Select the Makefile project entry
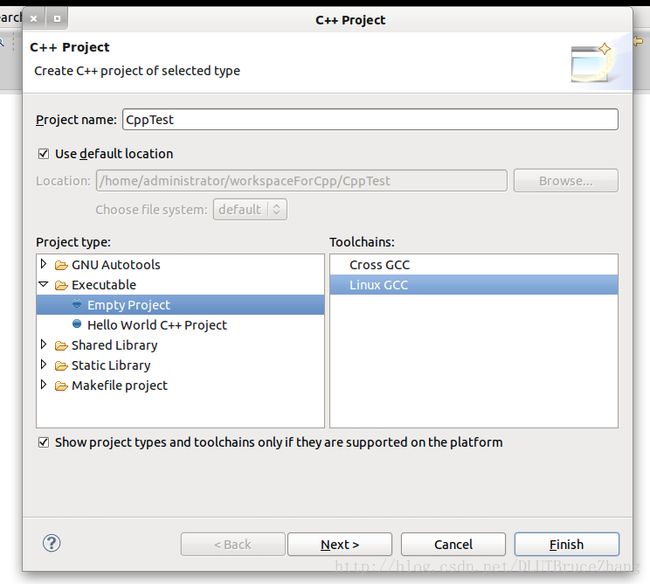The image size is (650, 584). point(119,386)
